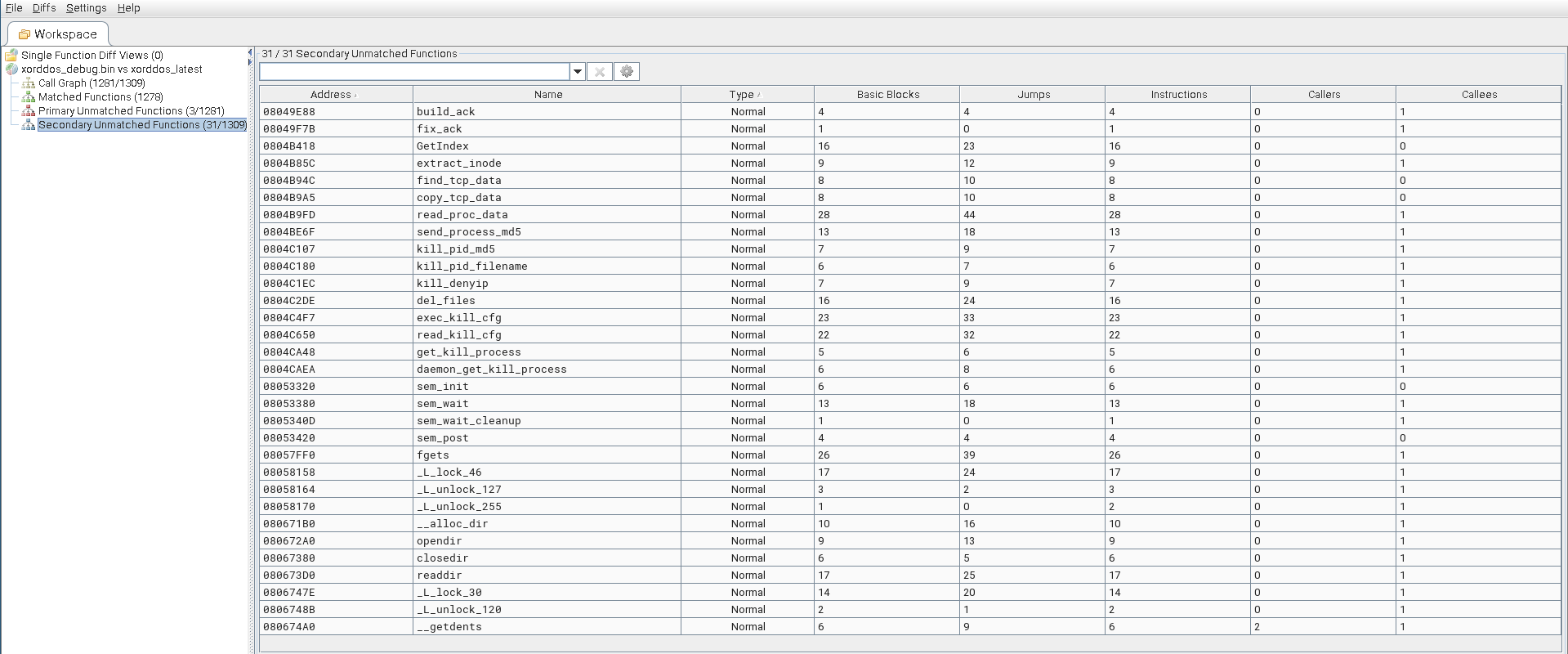Viewport: 1568px width, 654px height.
Task: Click the Callers column header
Action: (x=1324, y=95)
